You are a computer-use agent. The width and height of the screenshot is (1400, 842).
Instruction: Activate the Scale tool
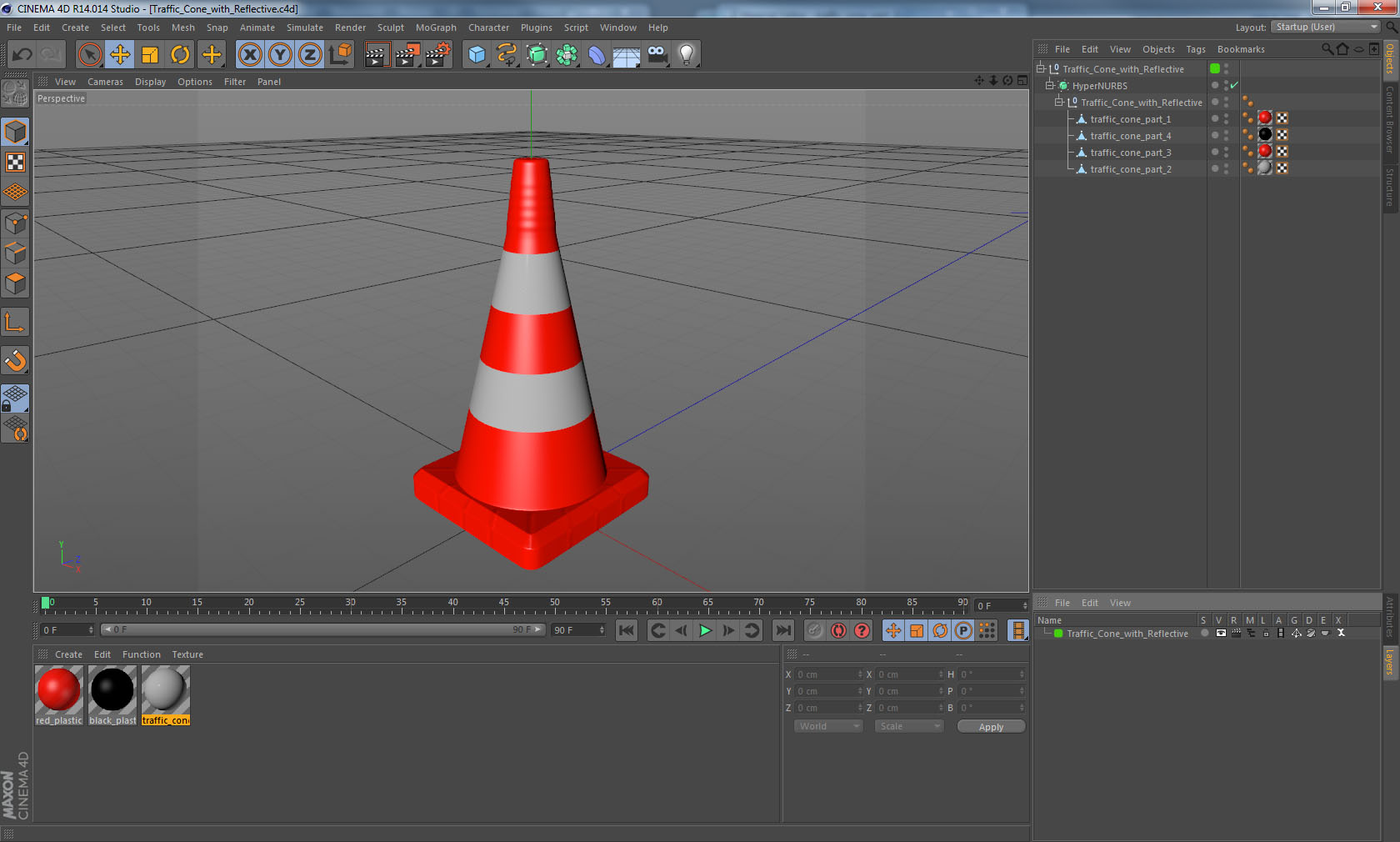pyautogui.click(x=150, y=55)
